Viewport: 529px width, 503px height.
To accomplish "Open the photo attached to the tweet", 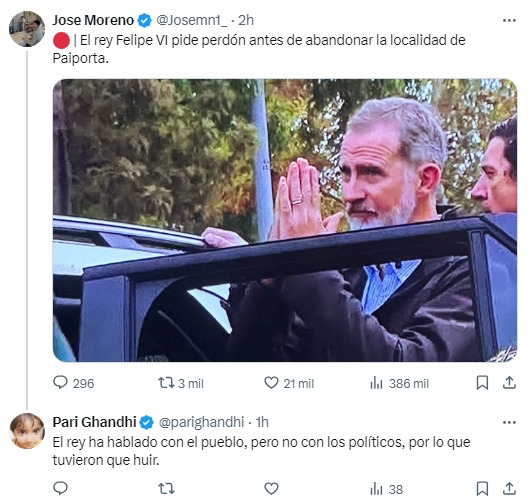I will pos(285,220).
